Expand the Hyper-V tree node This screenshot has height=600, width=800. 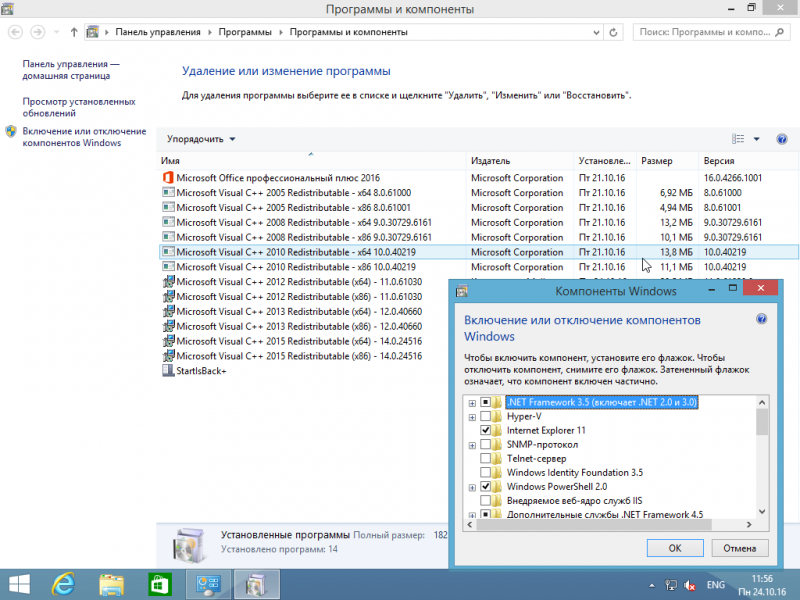click(x=472, y=417)
